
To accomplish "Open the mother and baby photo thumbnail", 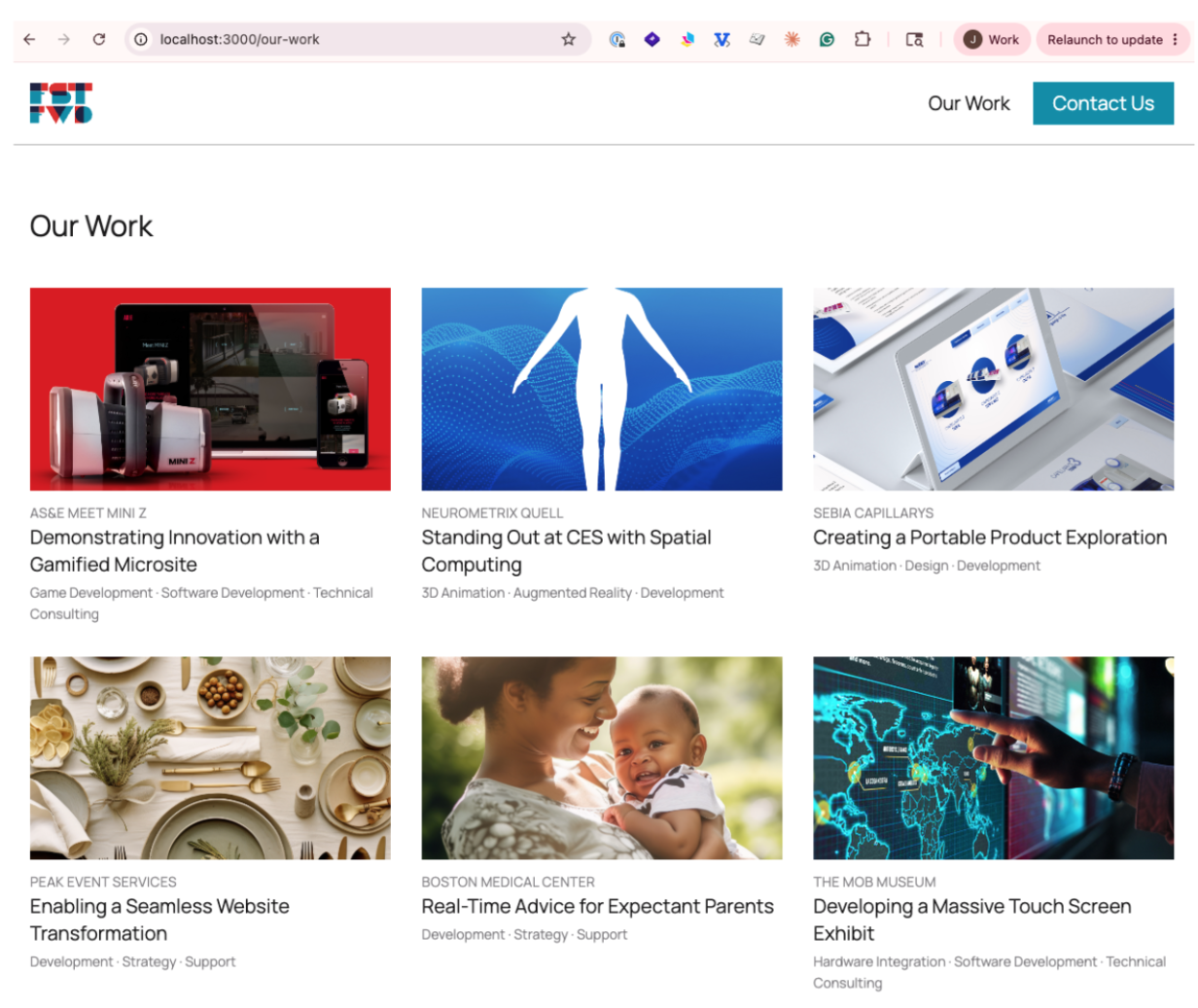I will point(602,758).
